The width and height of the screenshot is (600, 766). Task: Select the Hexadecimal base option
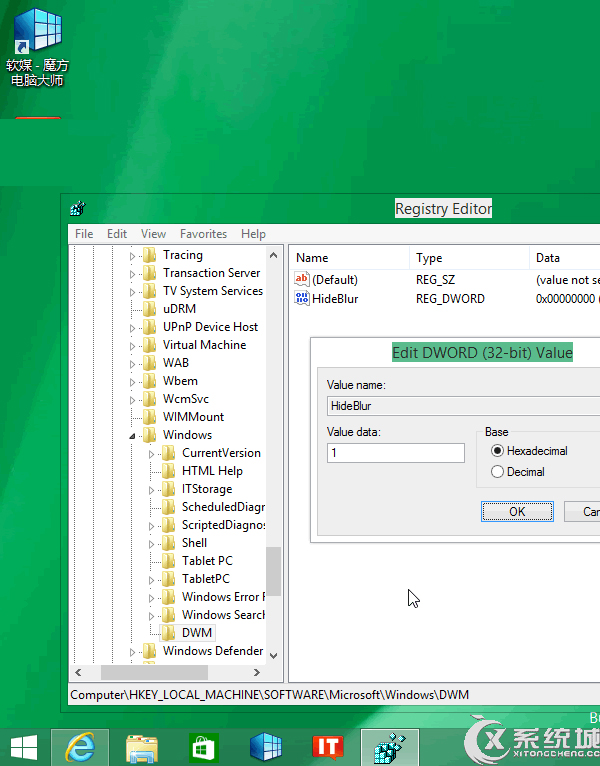529,450
